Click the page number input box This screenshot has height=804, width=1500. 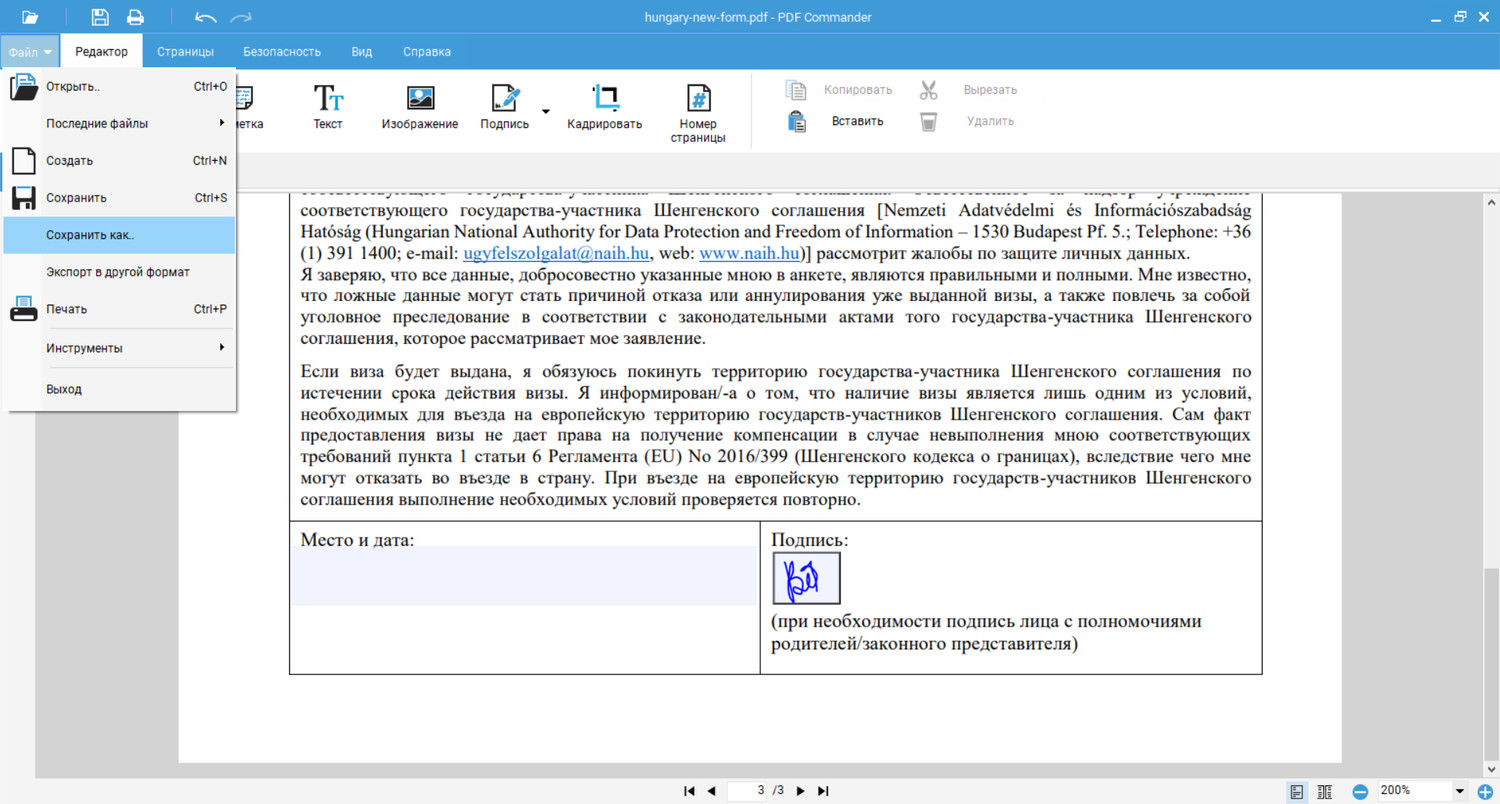pyautogui.click(x=745, y=791)
